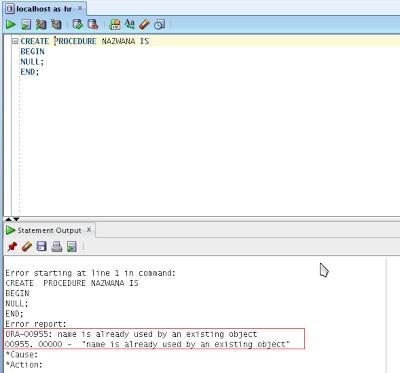Click the down arrow on the splitter
Screen dimensions: 400x373
point(16,219)
